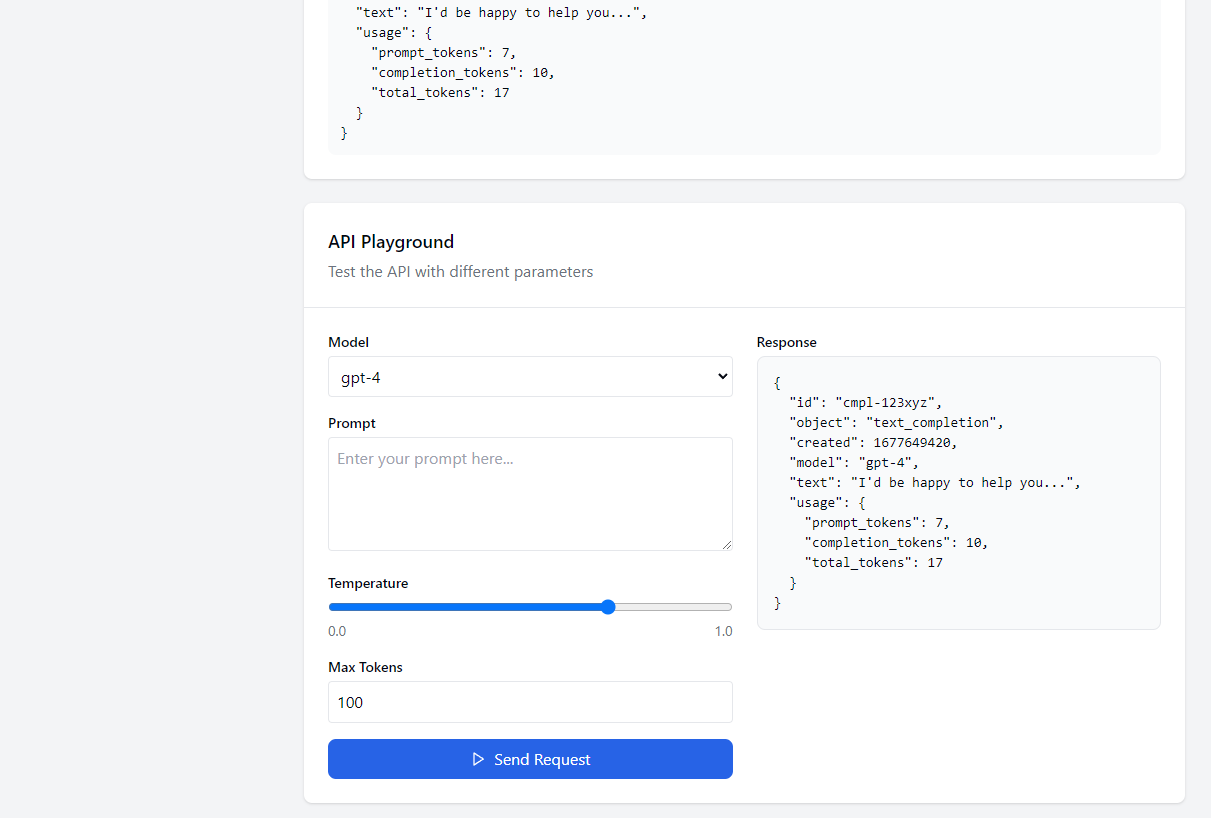This screenshot has width=1211, height=818.
Task: Click the Temperature label
Action: click(368, 583)
